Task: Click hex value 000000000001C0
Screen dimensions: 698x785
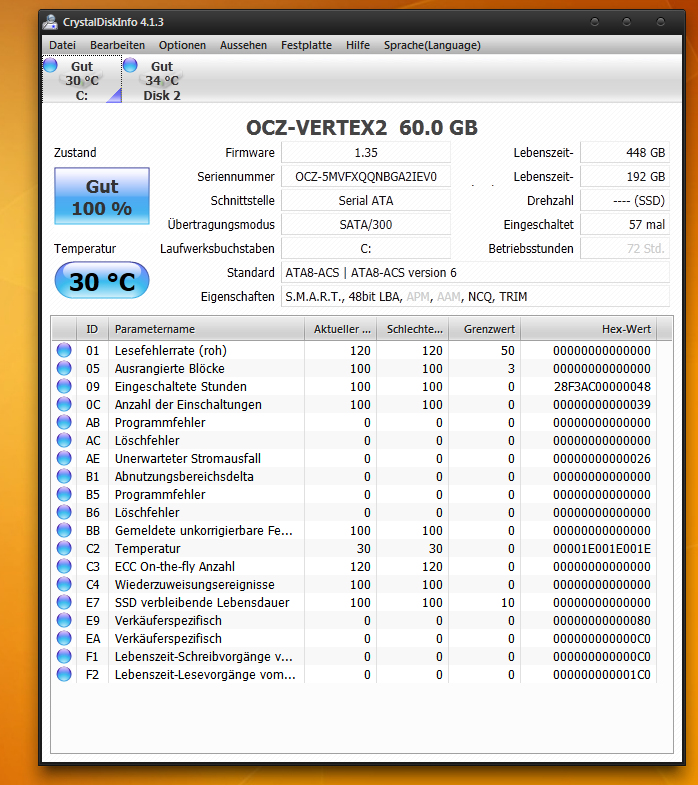Action: click(602, 675)
